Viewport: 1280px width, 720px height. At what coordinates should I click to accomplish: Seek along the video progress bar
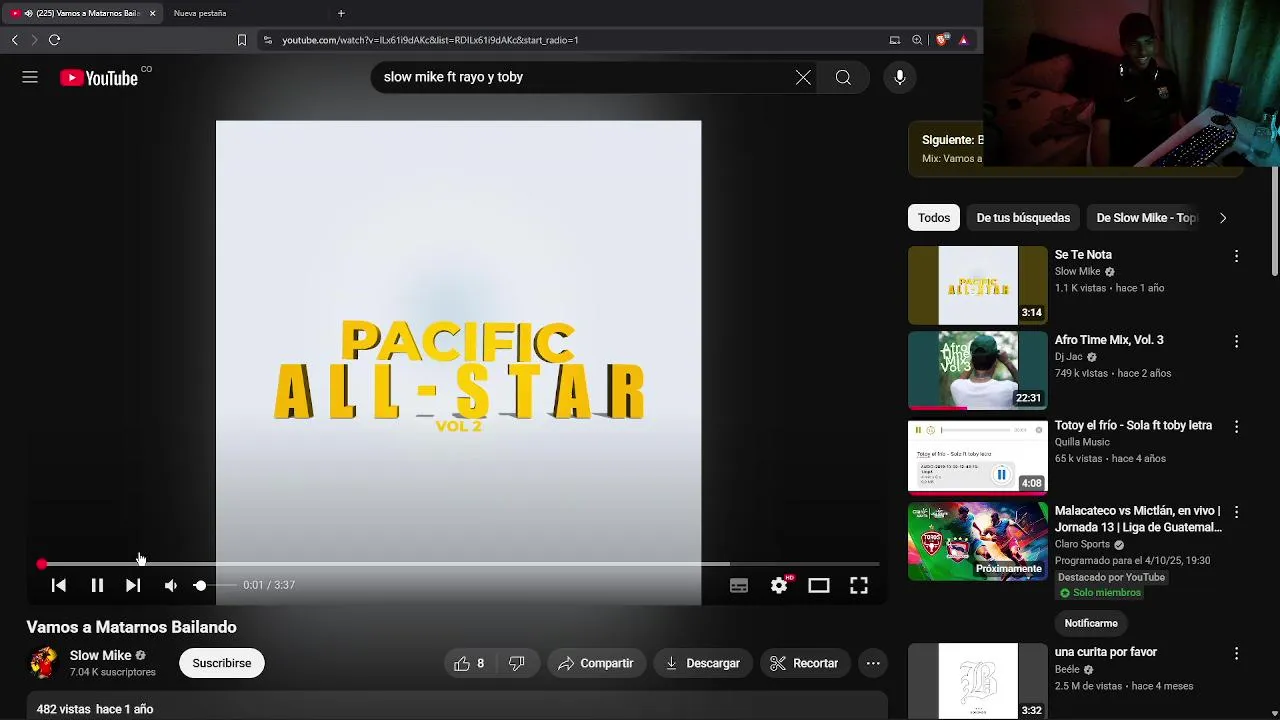[459, 564]
